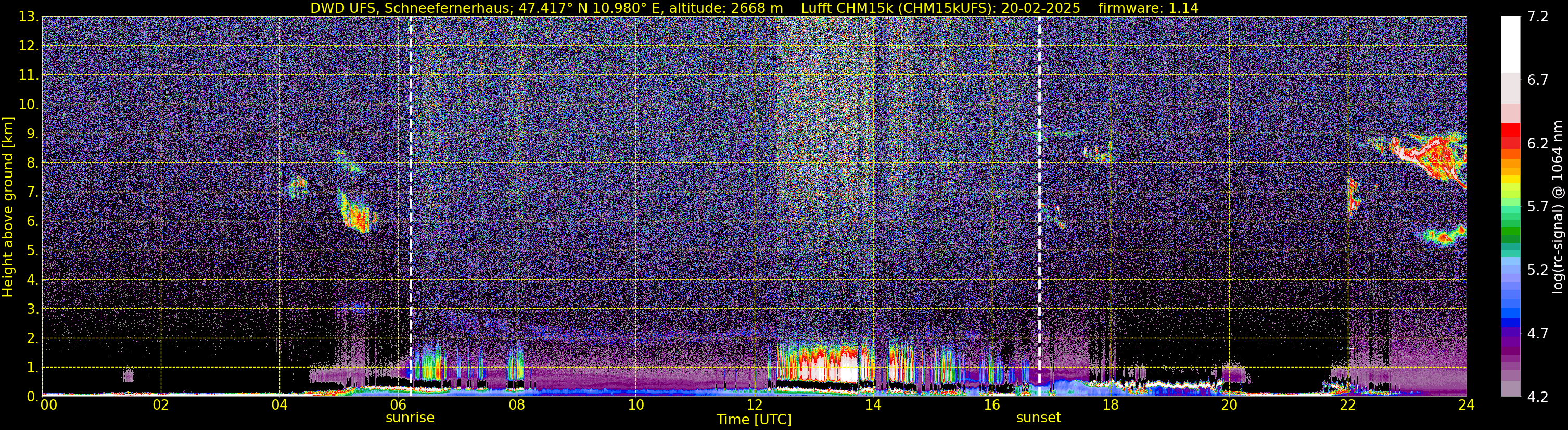The image size is (1568, 430).
Task: Click the height tick label '9.'
Action: tap(32, 133)
